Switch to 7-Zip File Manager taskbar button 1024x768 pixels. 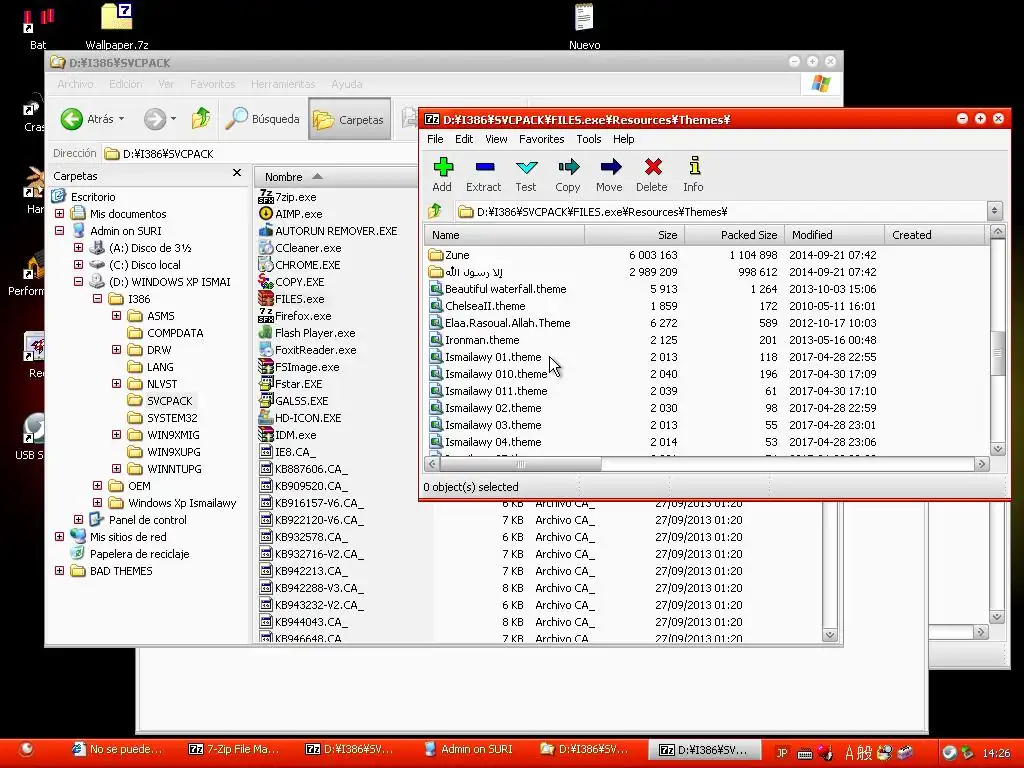click(x=234, y=749)
